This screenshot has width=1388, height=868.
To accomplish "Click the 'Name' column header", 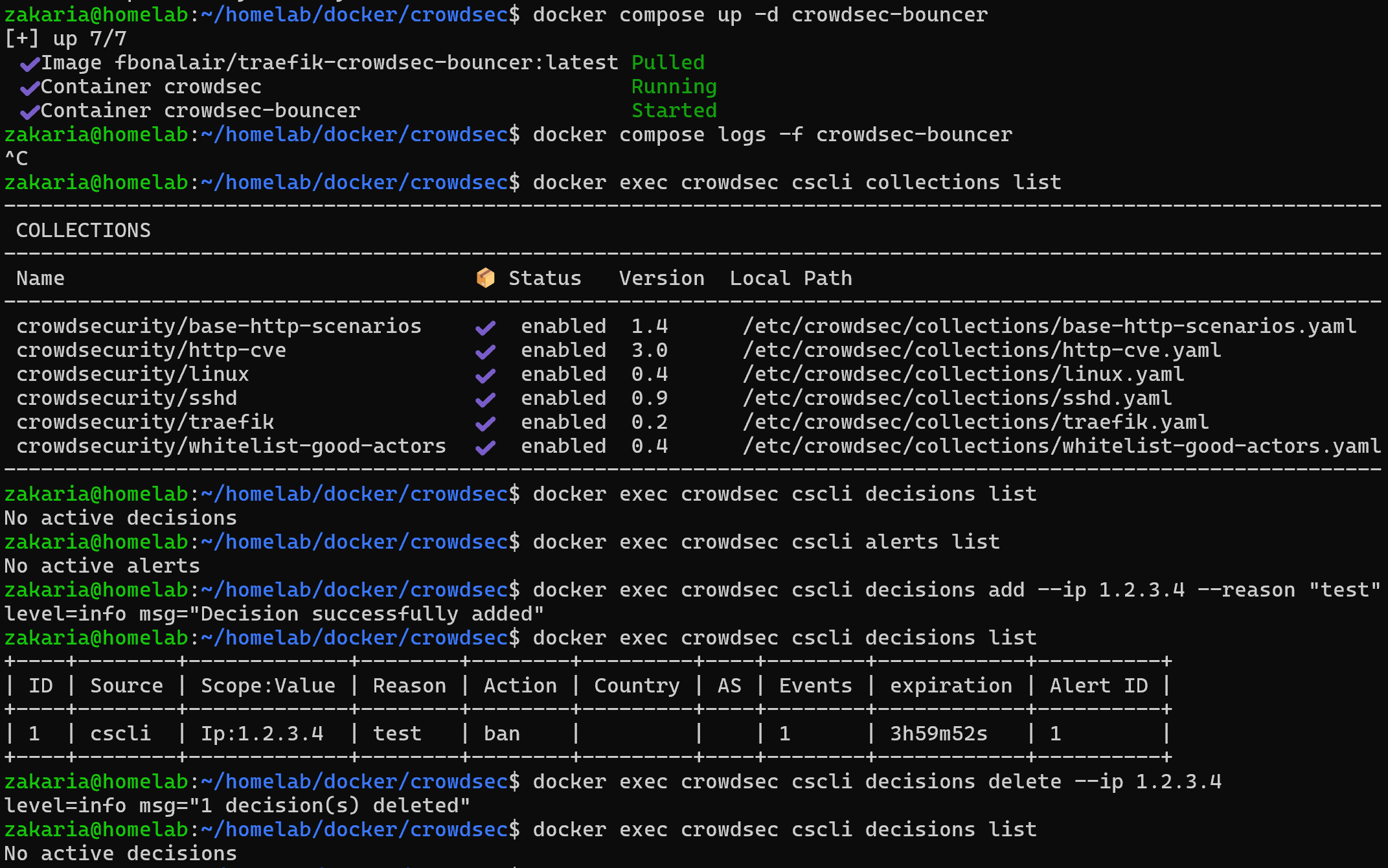I will pyautogui.click(x=40, y=279).
